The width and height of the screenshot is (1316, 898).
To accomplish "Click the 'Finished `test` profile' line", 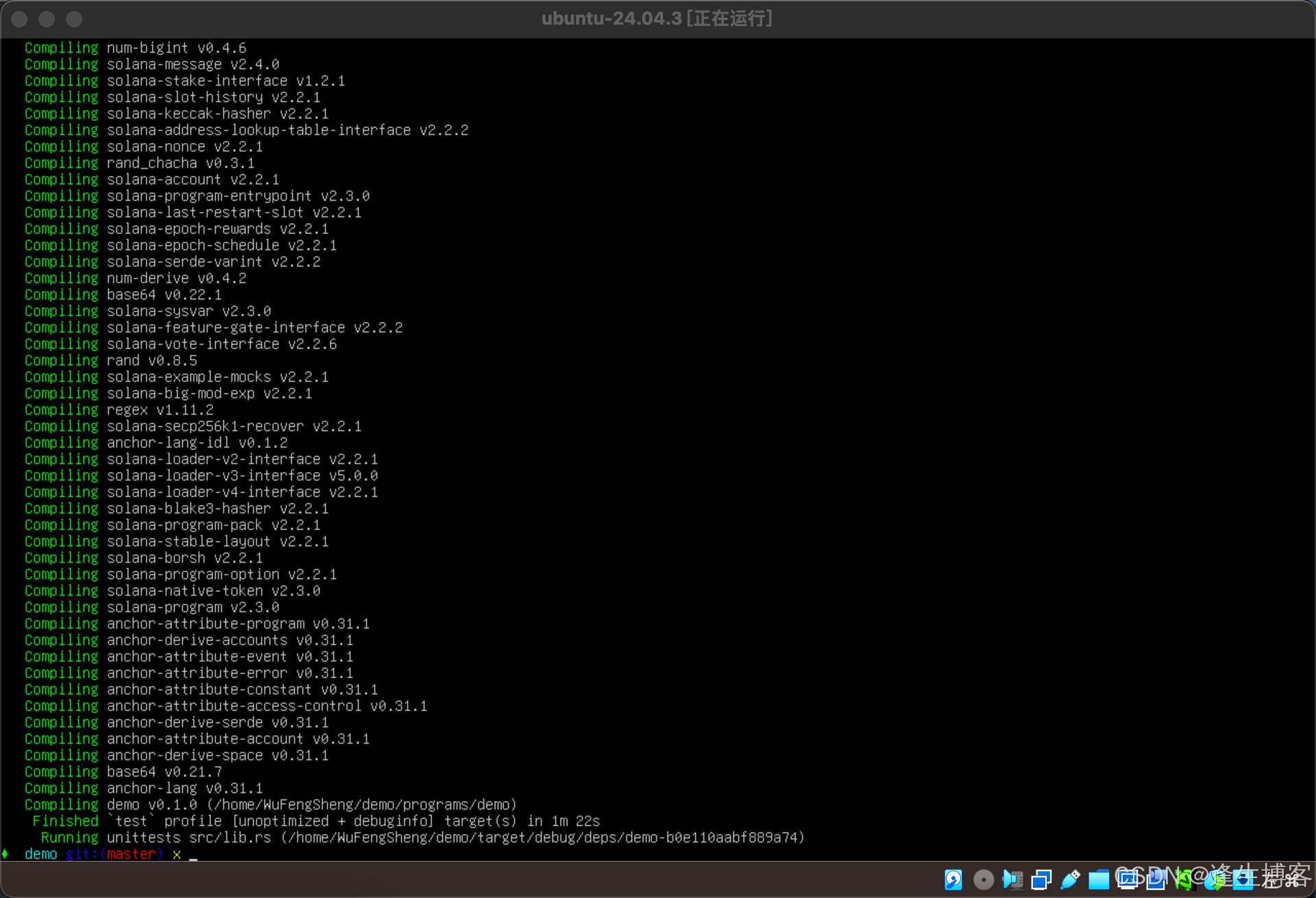I will tap(317, 821).
